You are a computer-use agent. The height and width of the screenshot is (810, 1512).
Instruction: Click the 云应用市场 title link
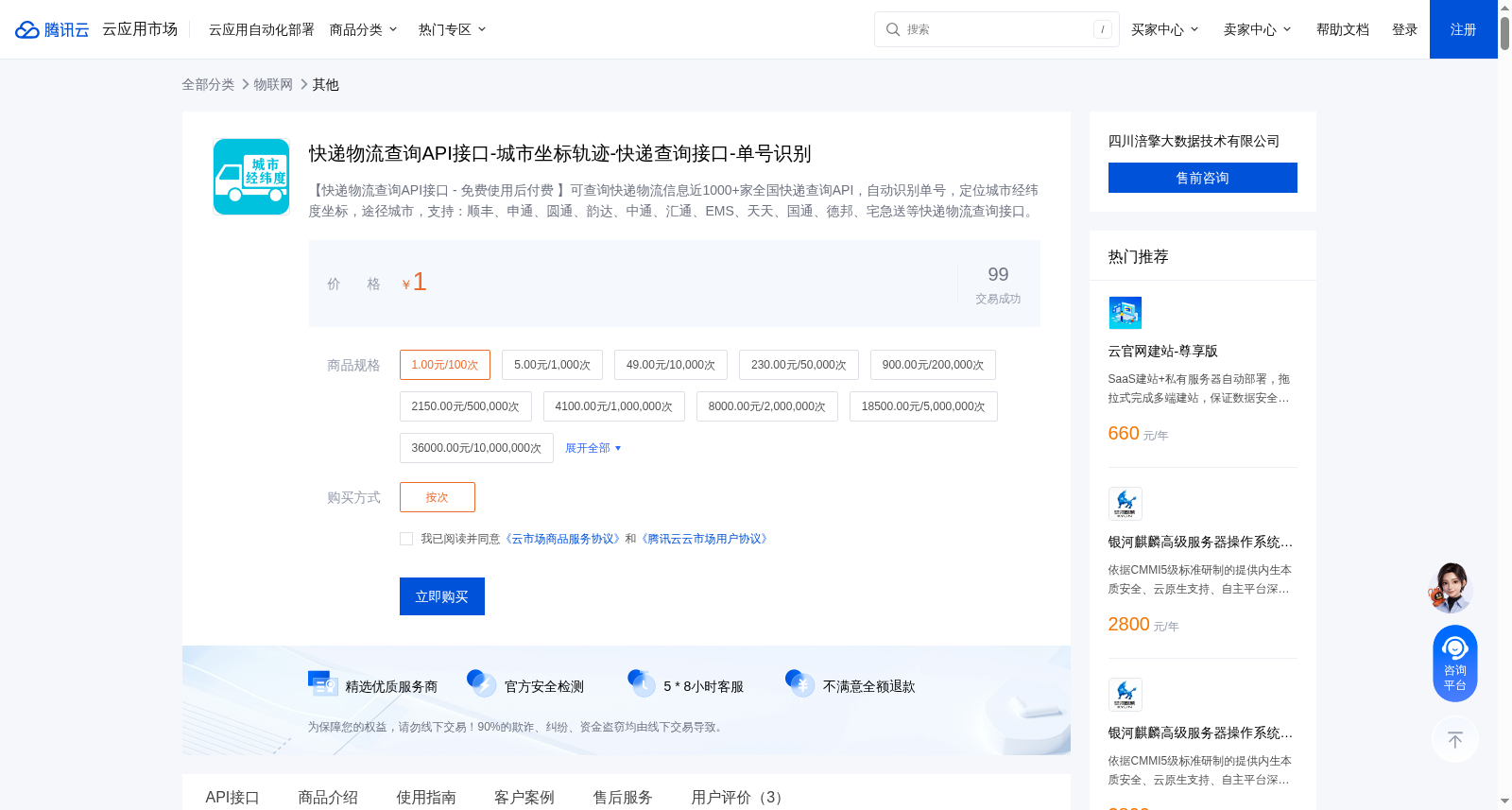[x=140, y=29]
